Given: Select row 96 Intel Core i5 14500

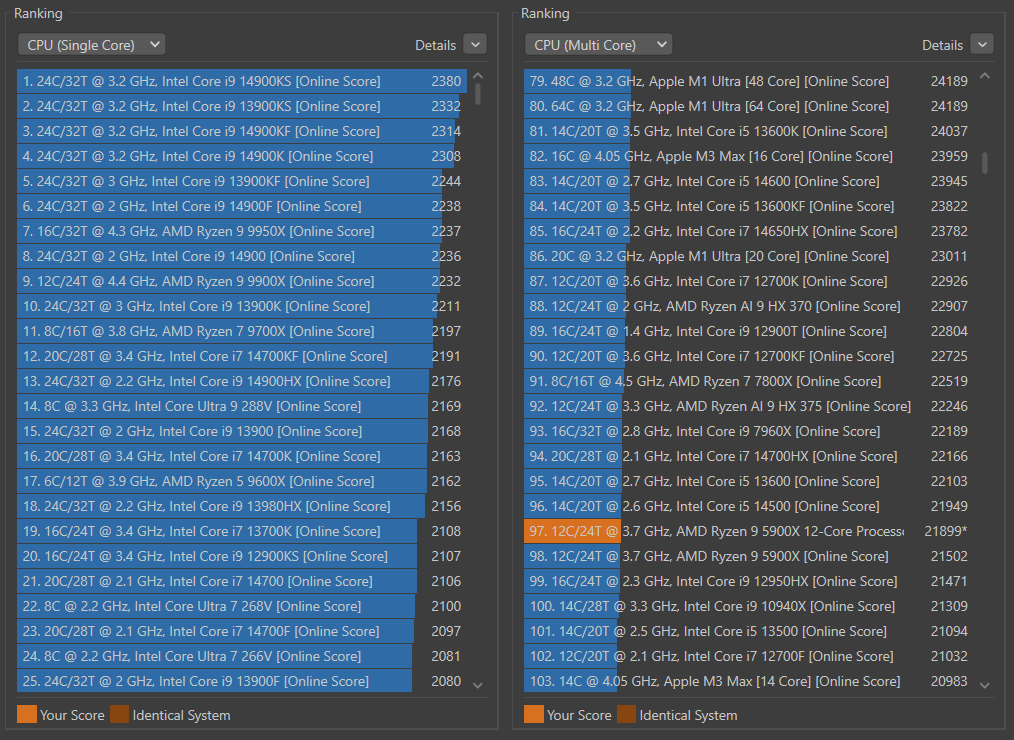Looking at the screenshot, I should (749, 506).
